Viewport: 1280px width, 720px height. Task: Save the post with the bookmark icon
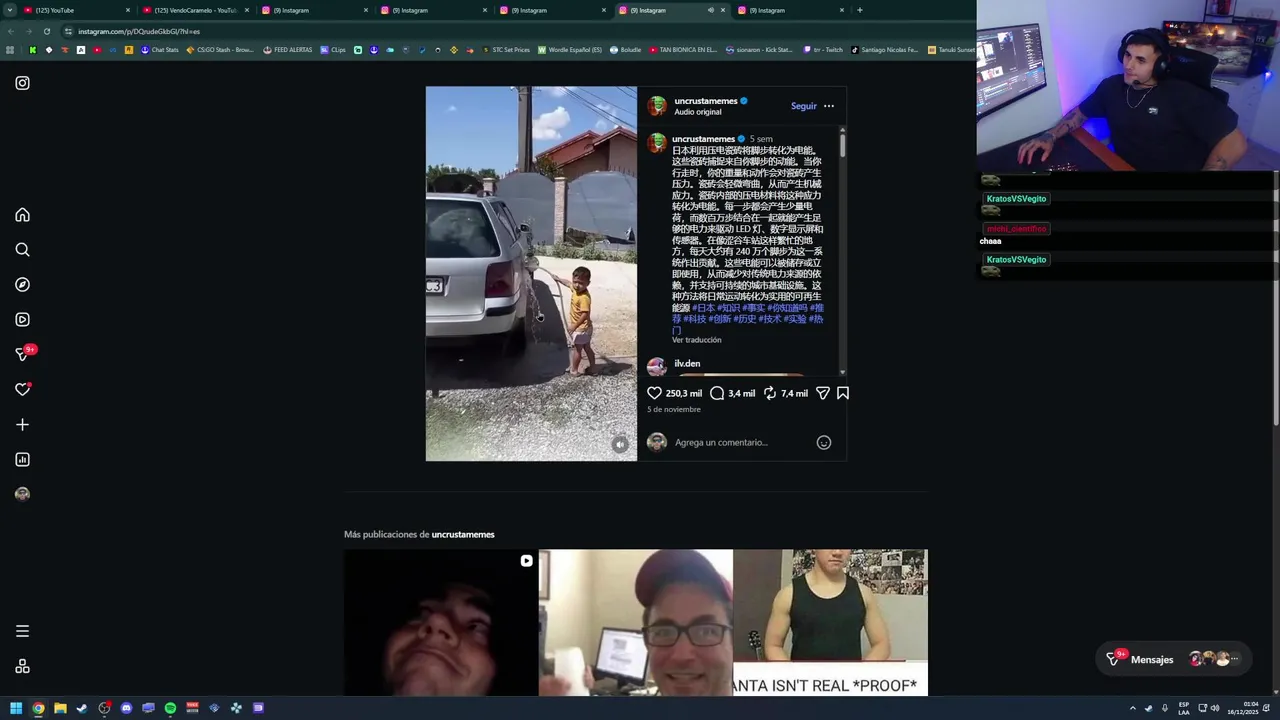843,393
